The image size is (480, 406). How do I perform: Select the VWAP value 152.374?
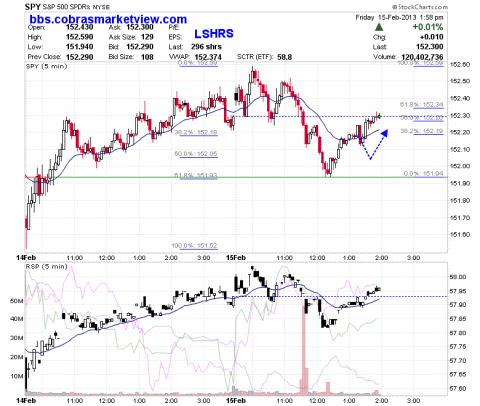click(208, 57)
